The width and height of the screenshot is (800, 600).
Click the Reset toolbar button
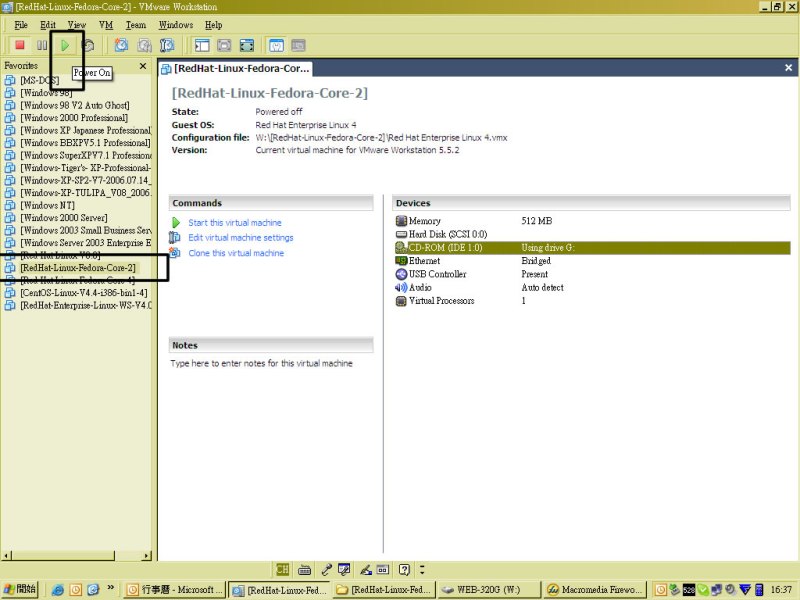tap(88, 45)
